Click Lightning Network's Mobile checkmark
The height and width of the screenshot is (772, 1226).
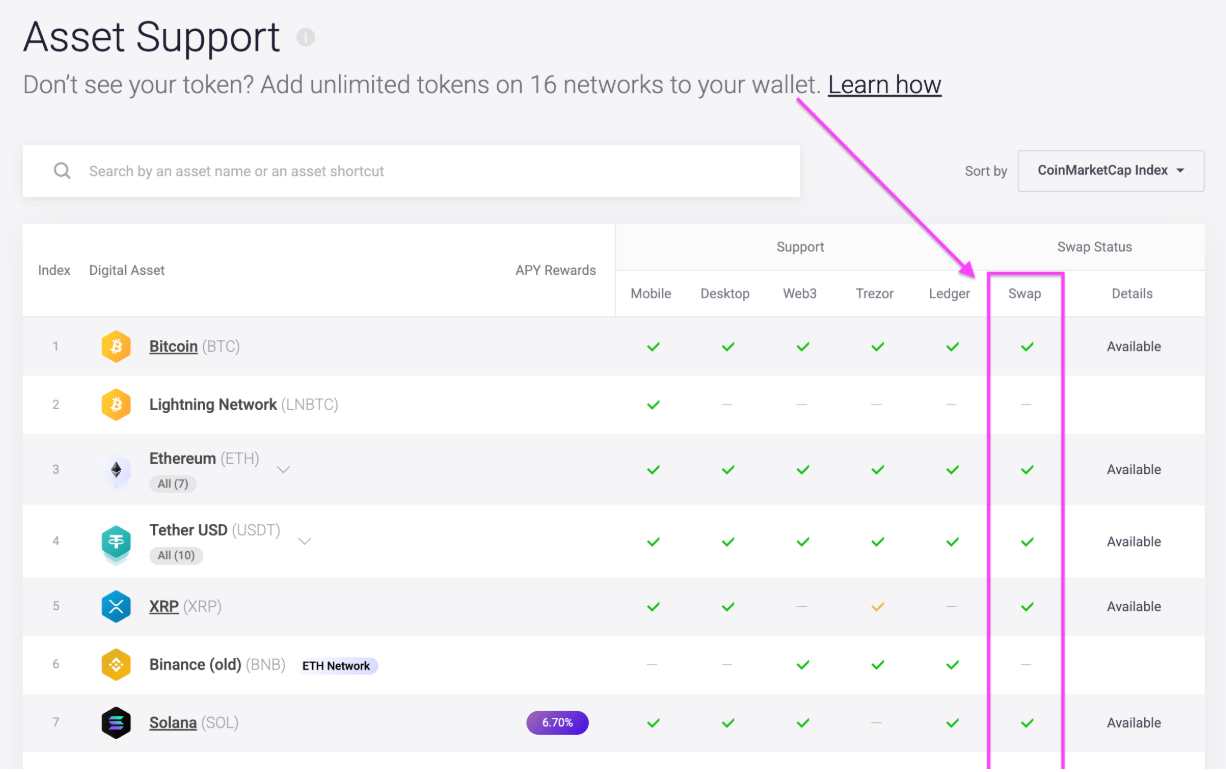point(653,405)
